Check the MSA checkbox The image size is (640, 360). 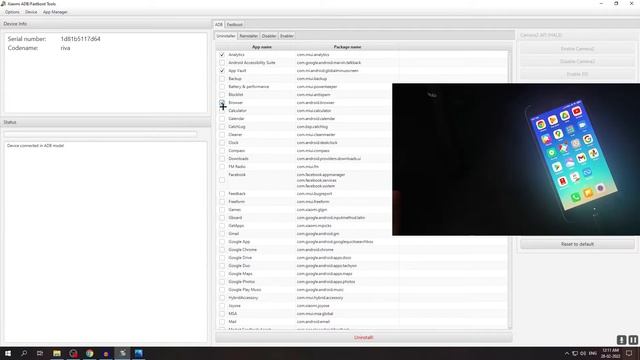click(222, 314)
